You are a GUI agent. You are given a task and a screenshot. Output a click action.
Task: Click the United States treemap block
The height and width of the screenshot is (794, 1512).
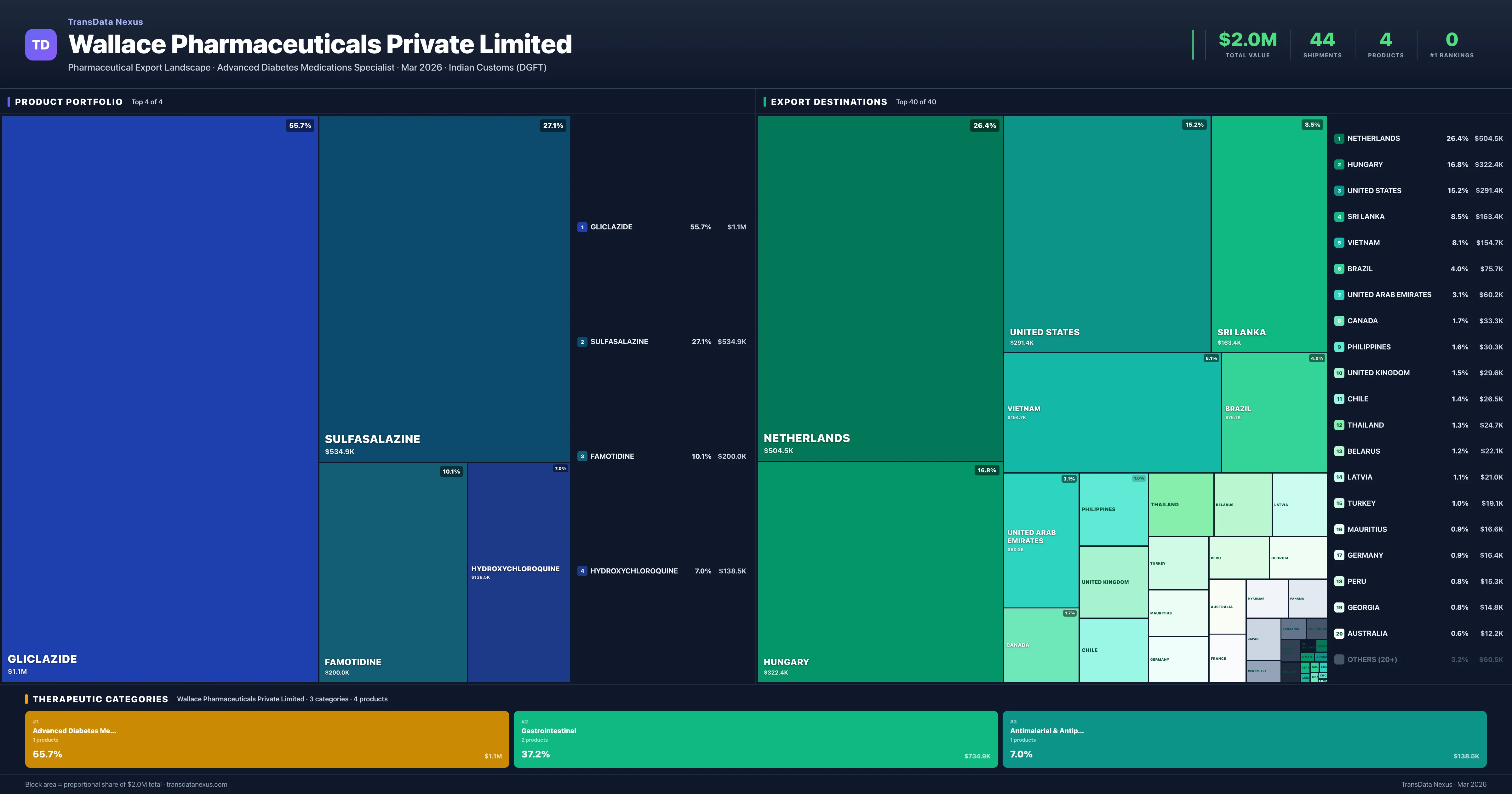tap(1106, 234)
